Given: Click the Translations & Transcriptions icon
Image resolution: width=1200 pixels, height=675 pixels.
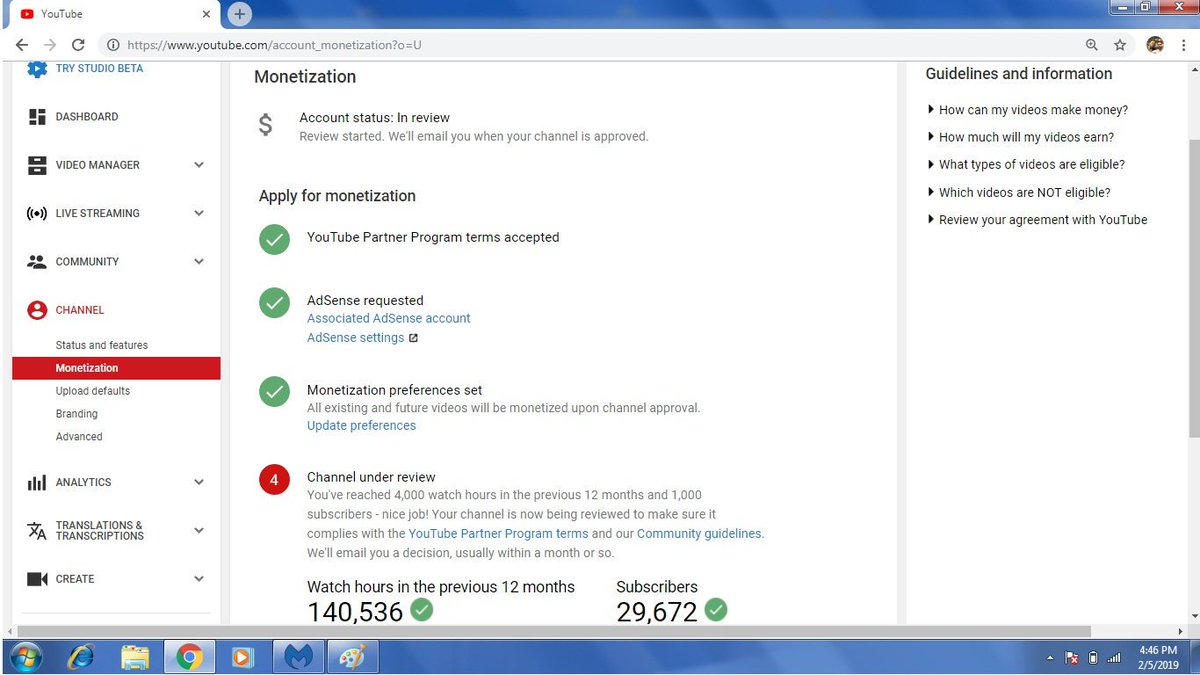Looking at the screenshot, I should pyautogui.click(x=37, y=531).
